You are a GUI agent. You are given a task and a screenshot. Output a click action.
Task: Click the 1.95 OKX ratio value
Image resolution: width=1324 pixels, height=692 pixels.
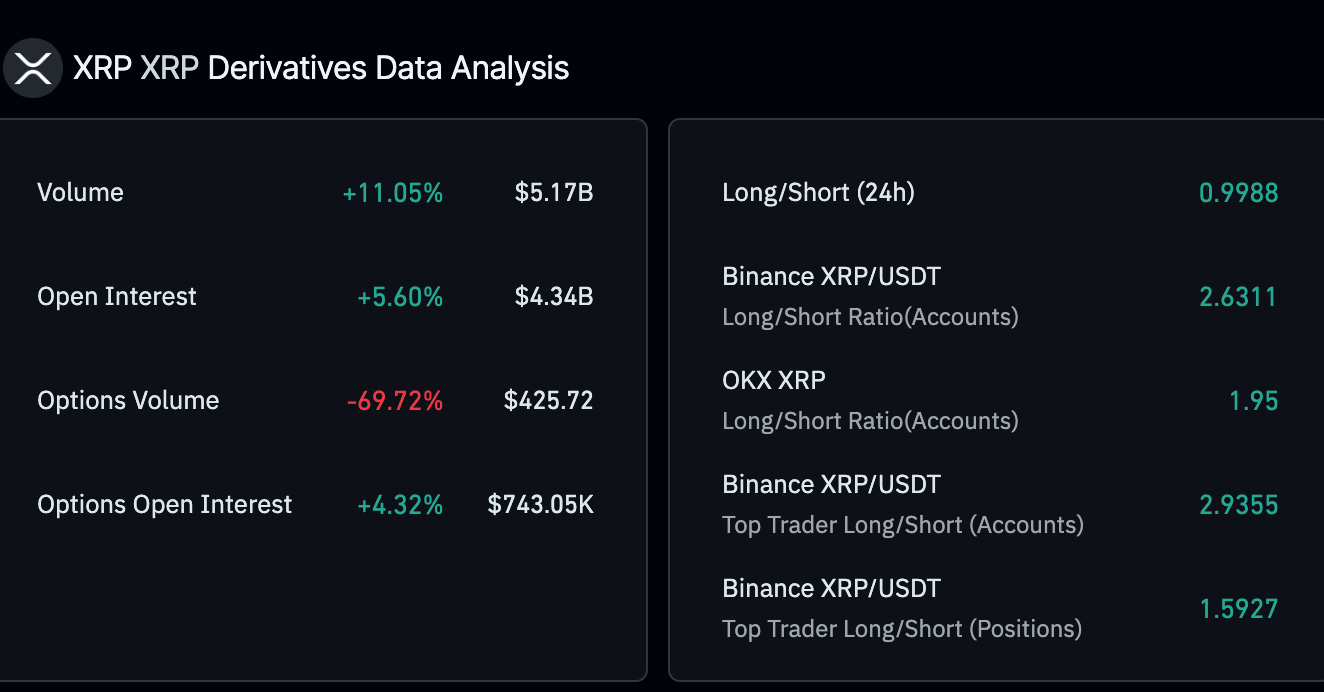click(x=1253, y=400)
